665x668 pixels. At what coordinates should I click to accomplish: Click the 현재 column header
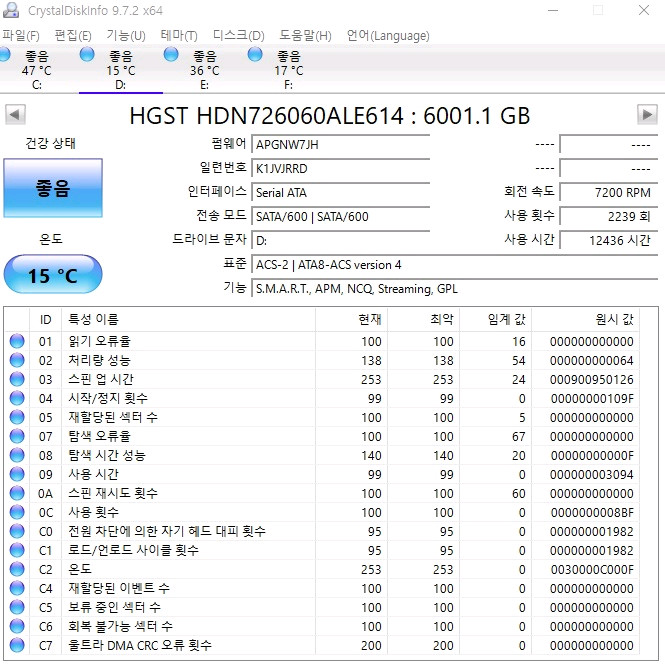351,320
